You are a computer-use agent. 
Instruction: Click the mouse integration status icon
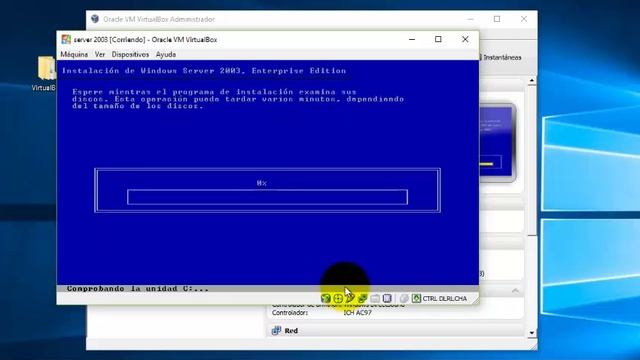pos(404,298)
